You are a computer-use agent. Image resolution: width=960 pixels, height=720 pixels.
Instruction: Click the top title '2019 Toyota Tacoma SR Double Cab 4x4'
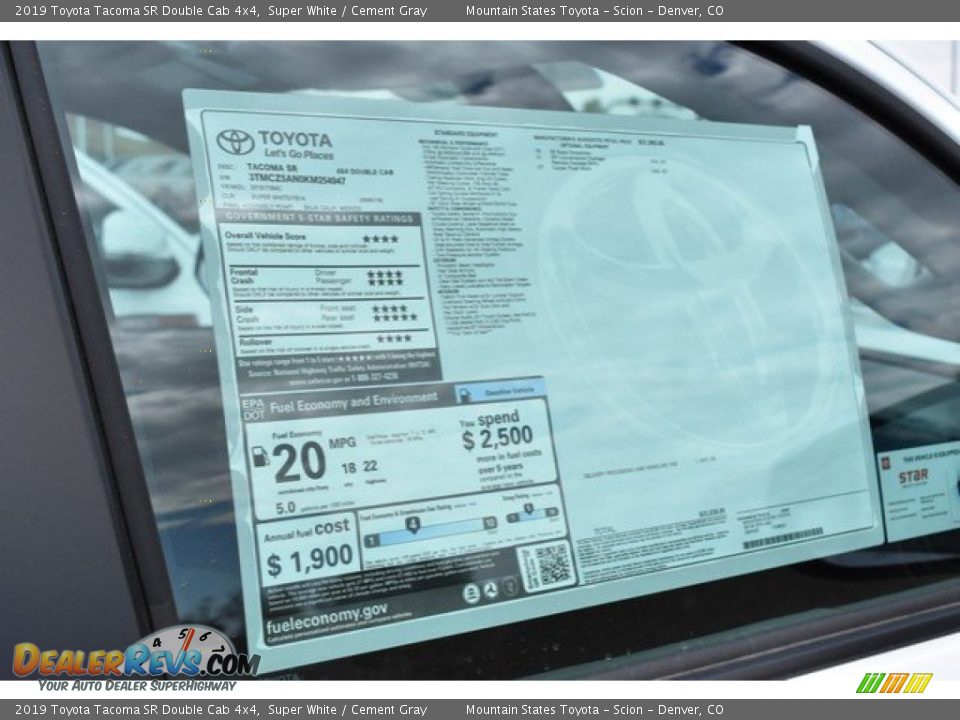[x=137, y=11]
